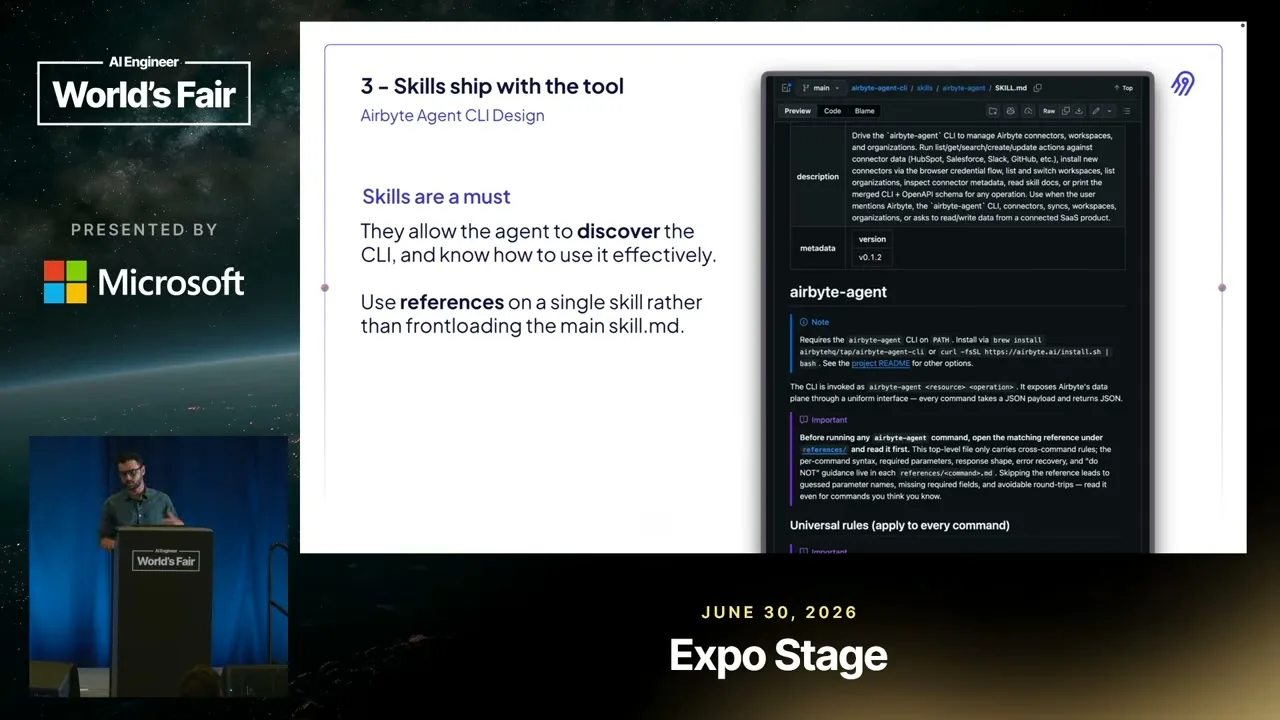Image resolution: width=1280 pixels, height=720 pixels.
Task: Switch to the Preview tab
Action: click(797, 111)
